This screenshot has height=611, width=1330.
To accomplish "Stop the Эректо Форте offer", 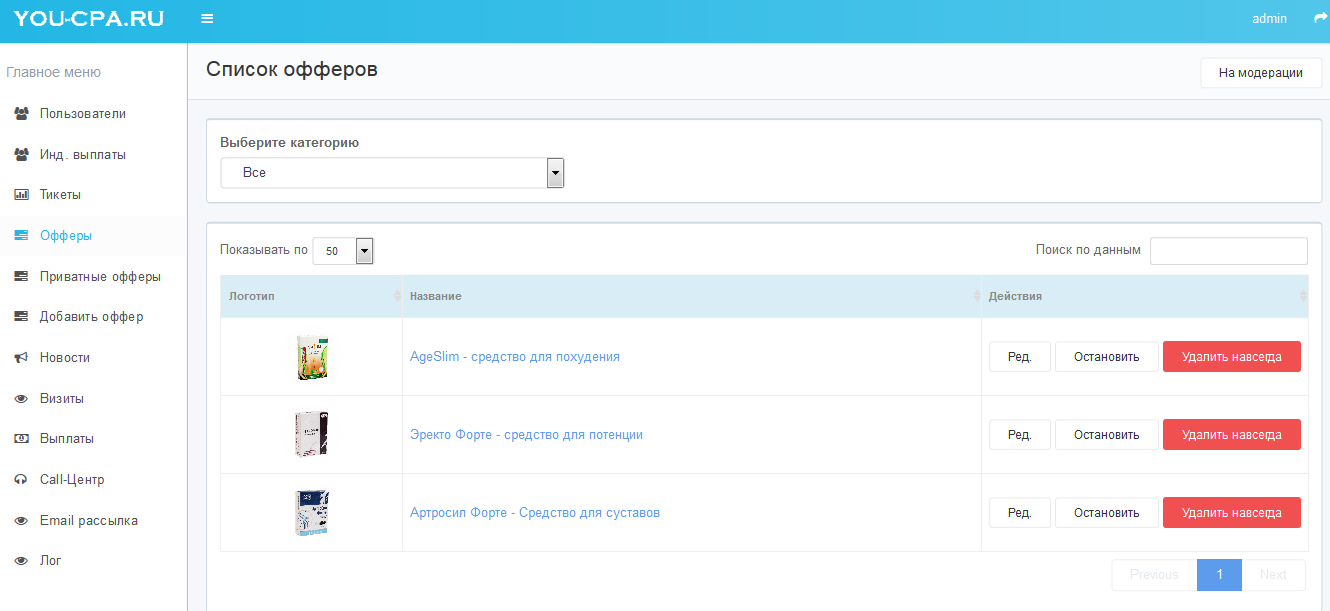I will click(1107, 435).
